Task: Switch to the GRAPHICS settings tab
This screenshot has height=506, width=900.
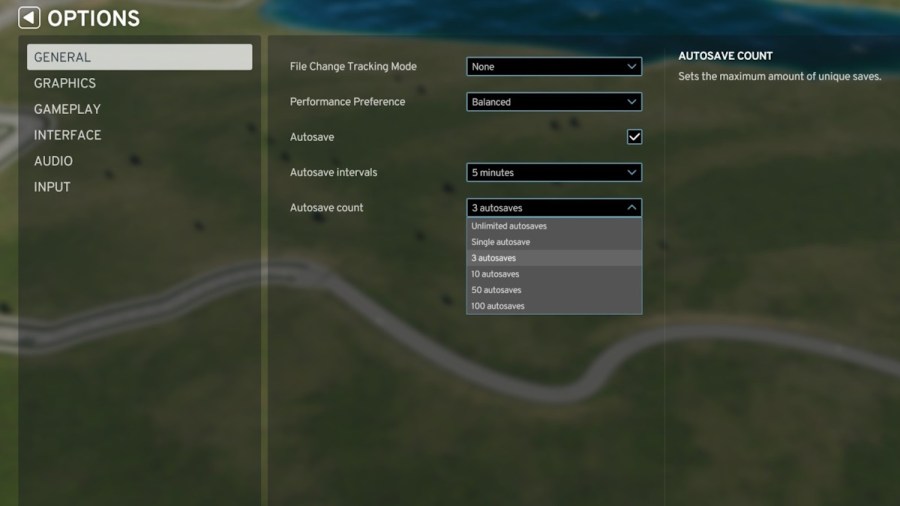Action: (65, 83)
